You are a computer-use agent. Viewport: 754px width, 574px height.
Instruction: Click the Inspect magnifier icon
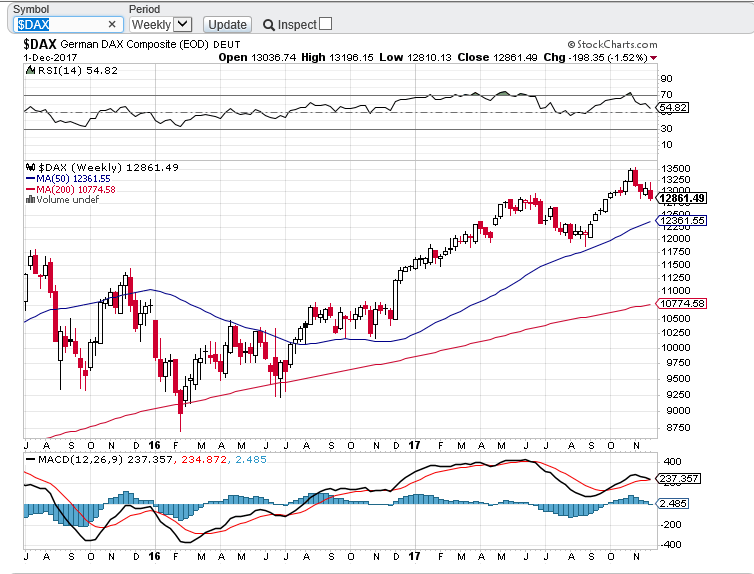coord(268,25)
